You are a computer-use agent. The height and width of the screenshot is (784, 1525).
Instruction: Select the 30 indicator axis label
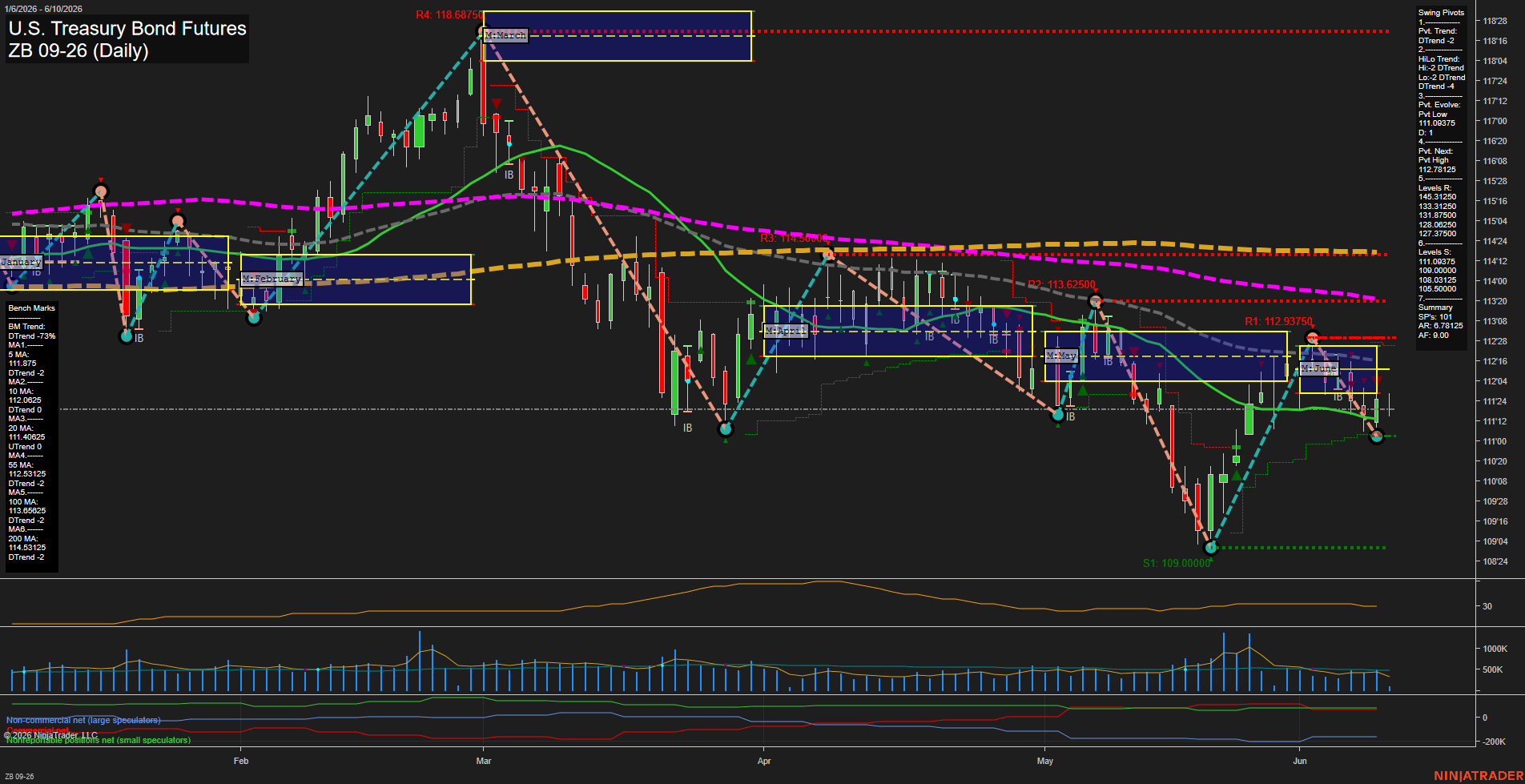click(x=1487, y=607)
